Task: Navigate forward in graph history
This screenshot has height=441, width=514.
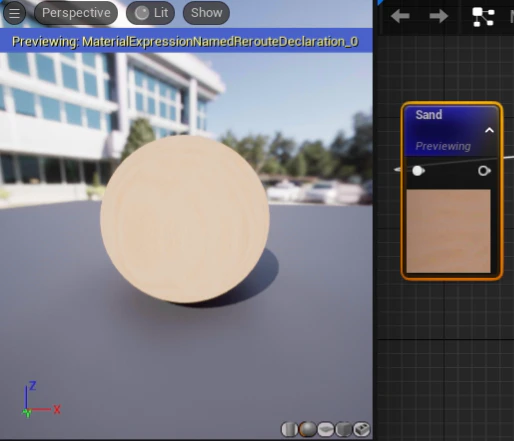Action: (x=439, y=16)
